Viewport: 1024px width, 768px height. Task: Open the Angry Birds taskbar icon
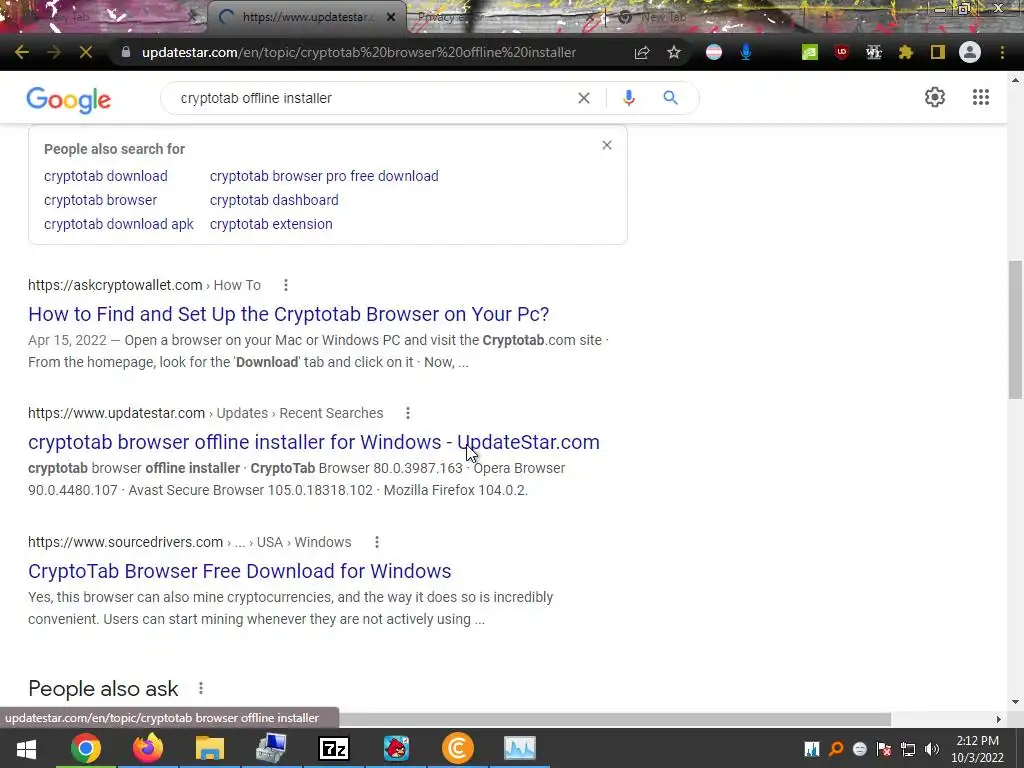pyautogui.click(x=396, y=748)
